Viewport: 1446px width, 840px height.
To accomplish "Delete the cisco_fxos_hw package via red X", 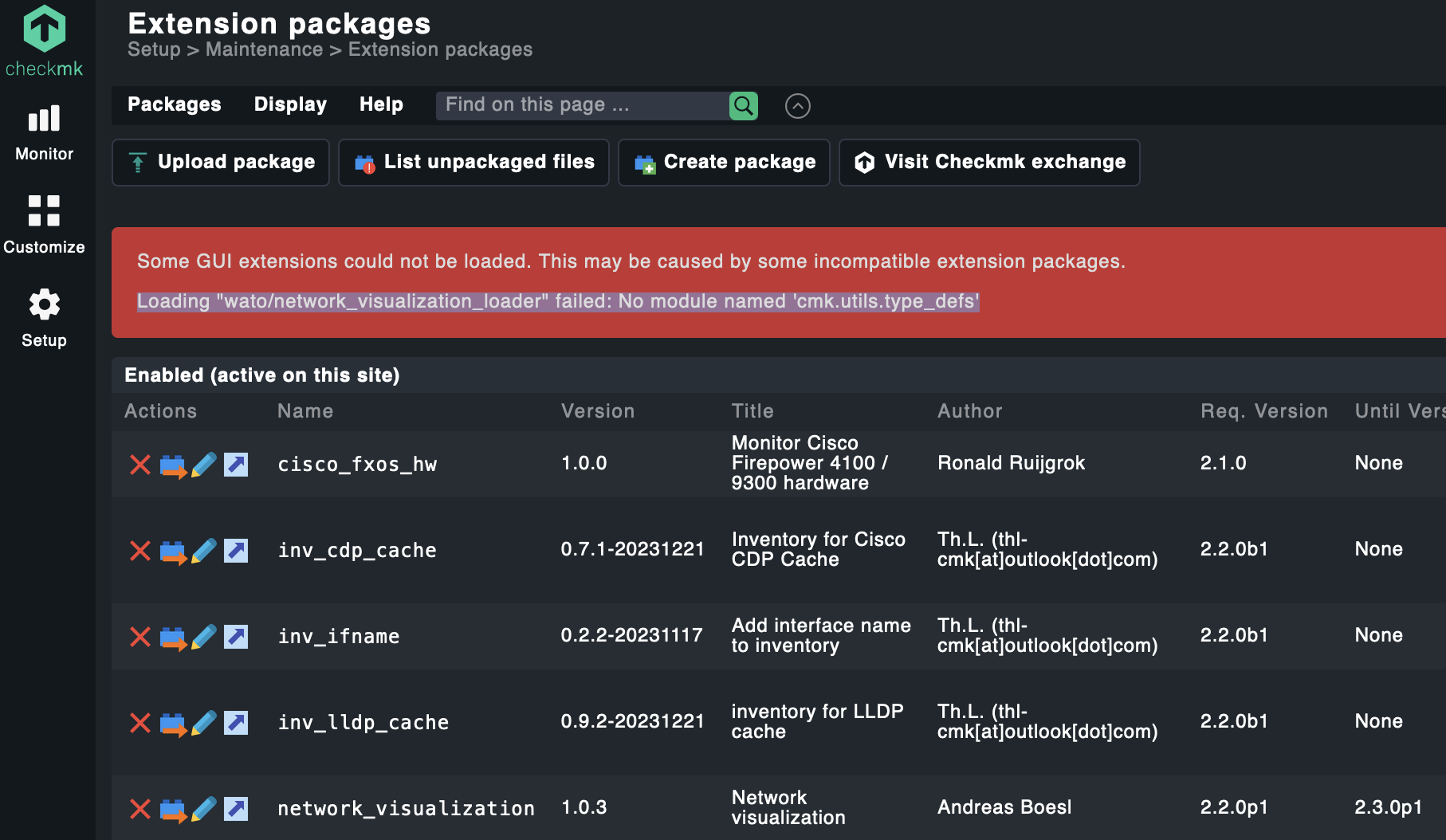I will coord(140,465).
